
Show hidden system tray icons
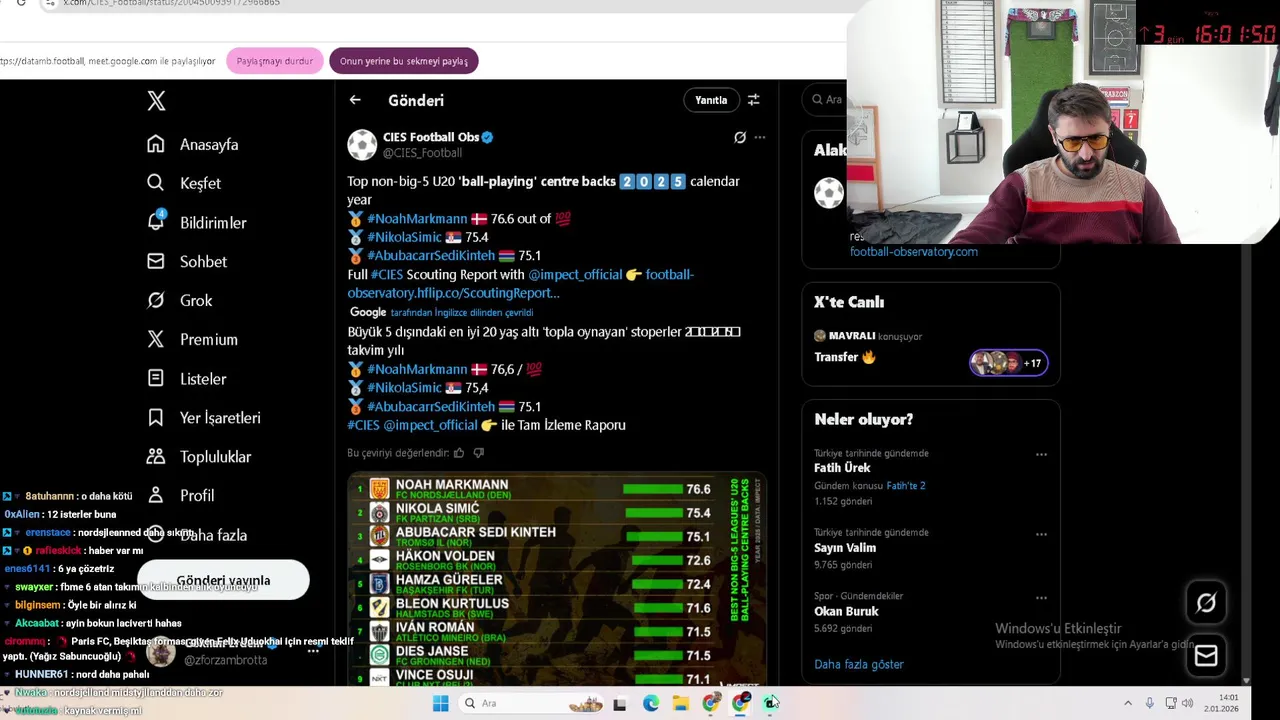pos(1128,703)
